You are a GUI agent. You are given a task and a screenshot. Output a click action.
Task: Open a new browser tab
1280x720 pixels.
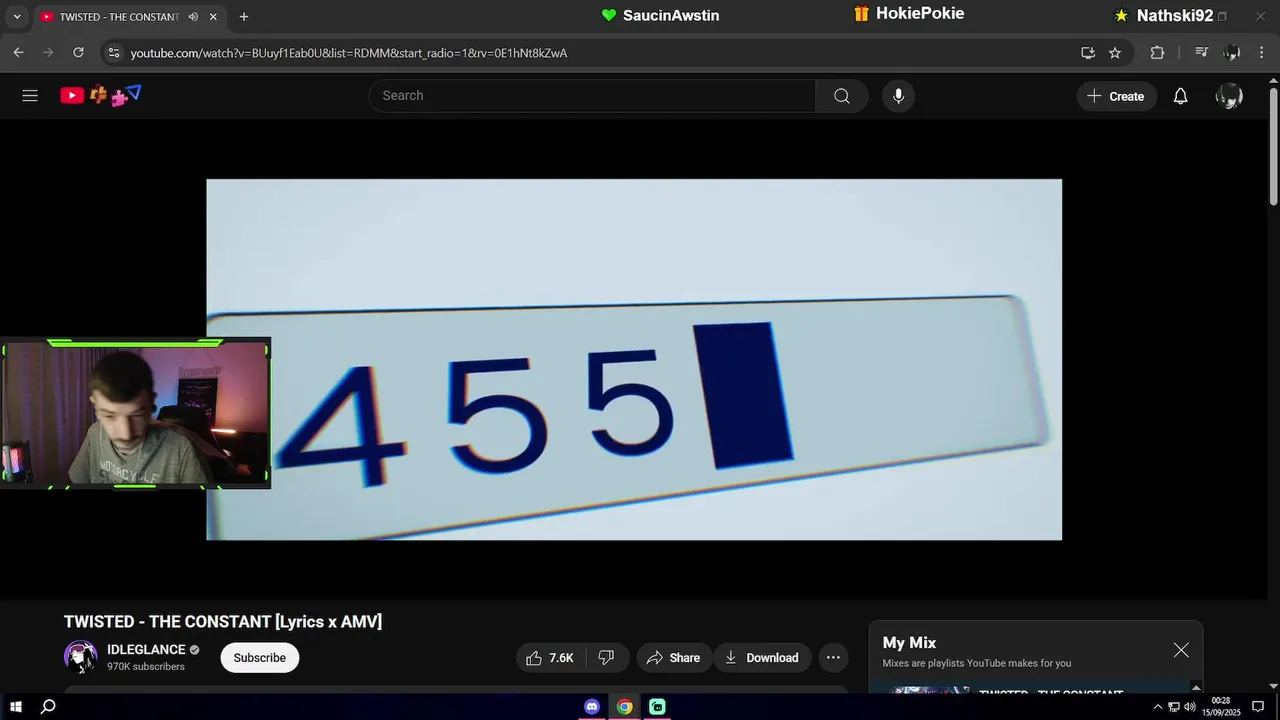coord(244,17)
